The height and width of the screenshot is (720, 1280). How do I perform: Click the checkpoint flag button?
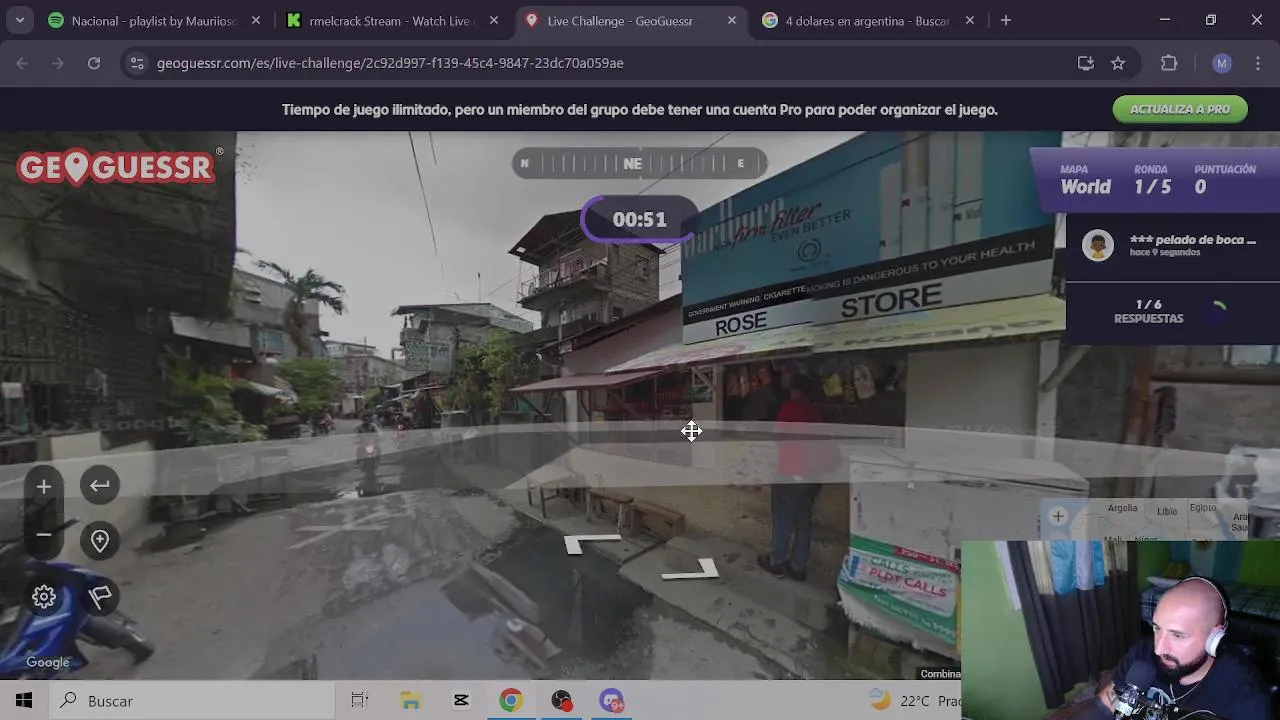point(100,597)
